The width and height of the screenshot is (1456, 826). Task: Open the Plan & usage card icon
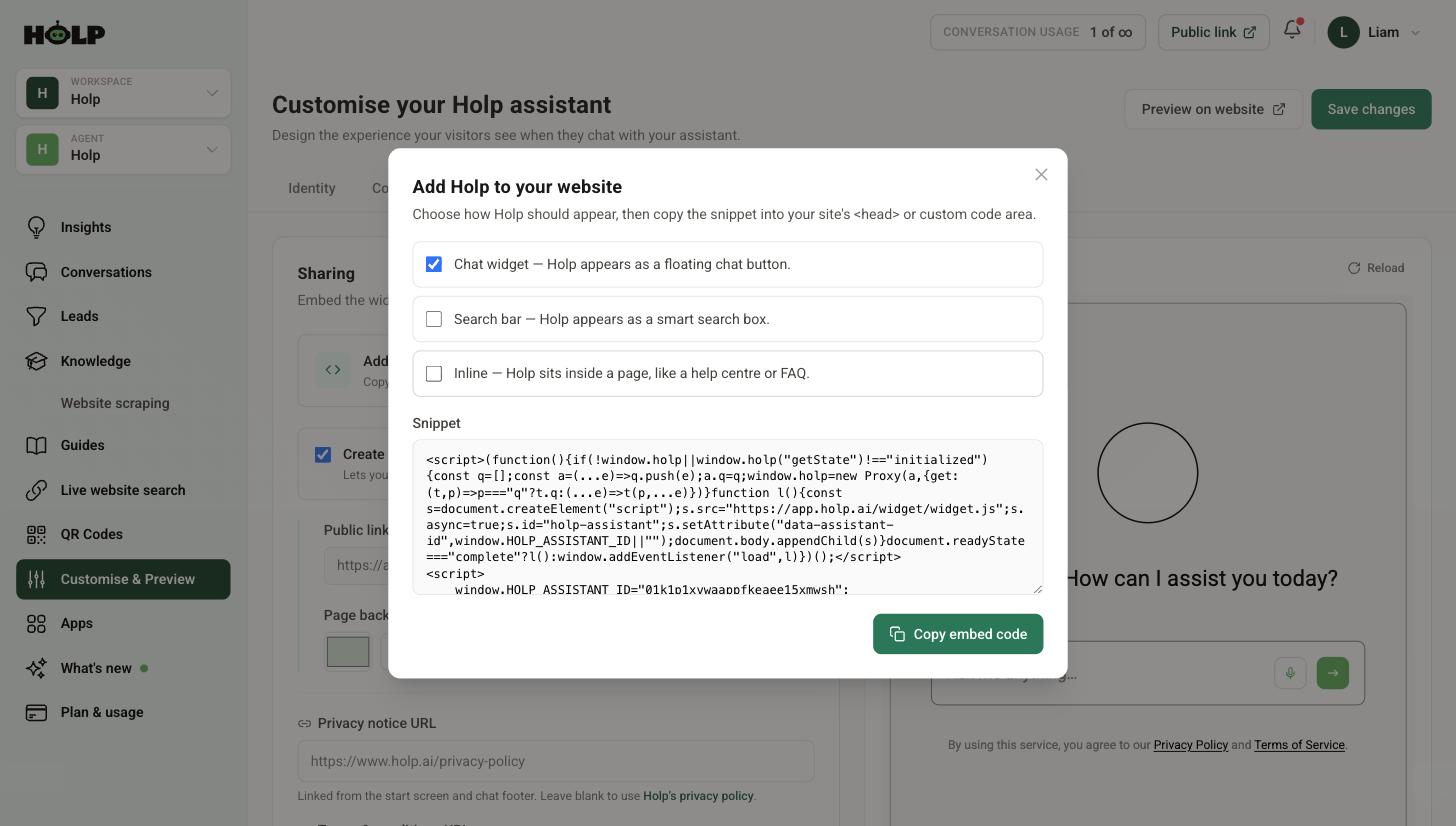point(36,712)
